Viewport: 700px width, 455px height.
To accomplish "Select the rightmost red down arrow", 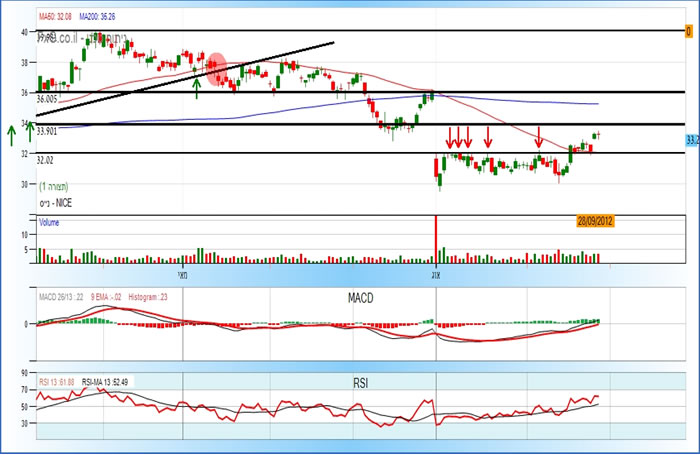I will point(539,136).
